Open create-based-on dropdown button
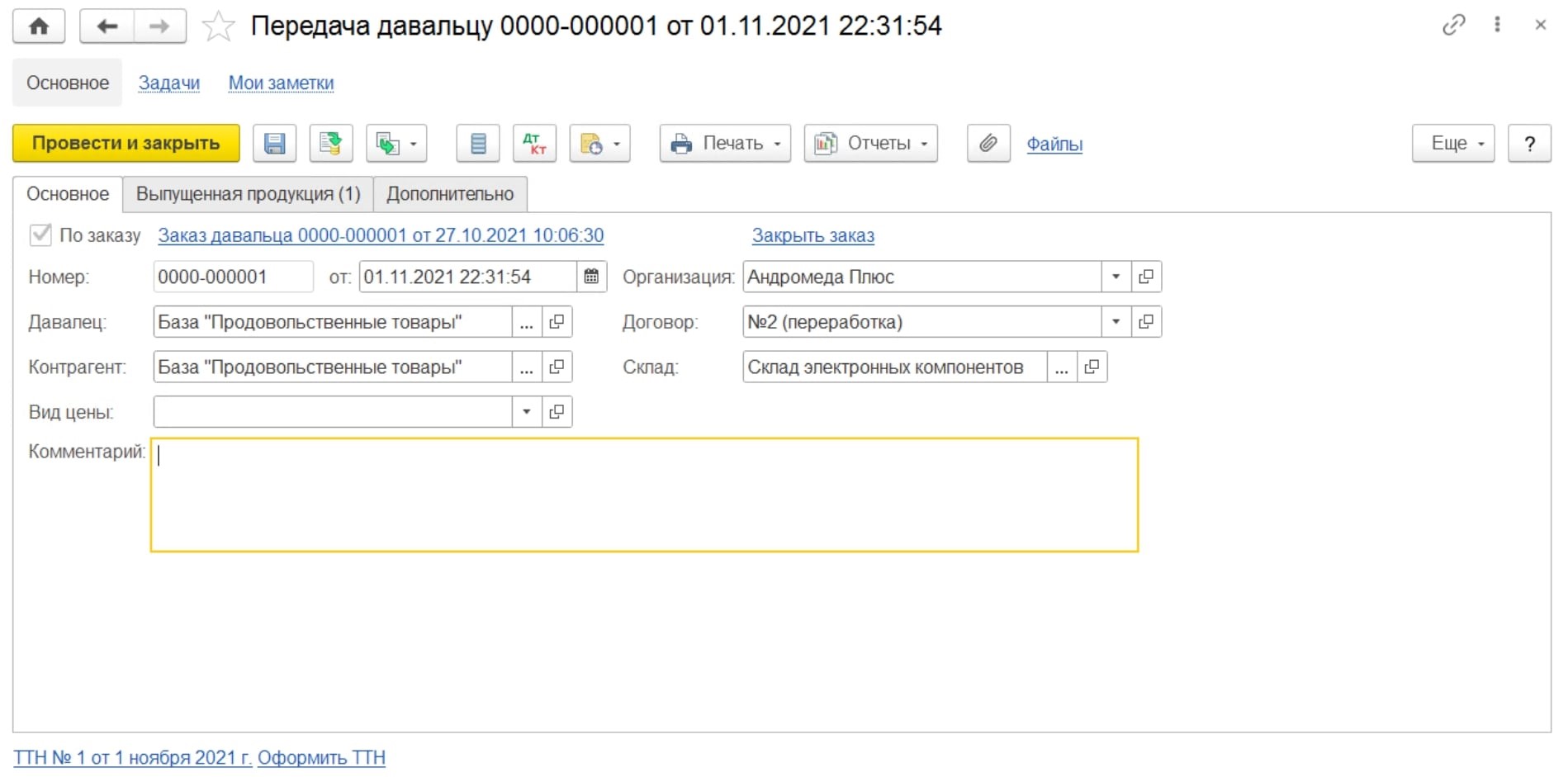The image size is (1568, 777). click(396, 144)
